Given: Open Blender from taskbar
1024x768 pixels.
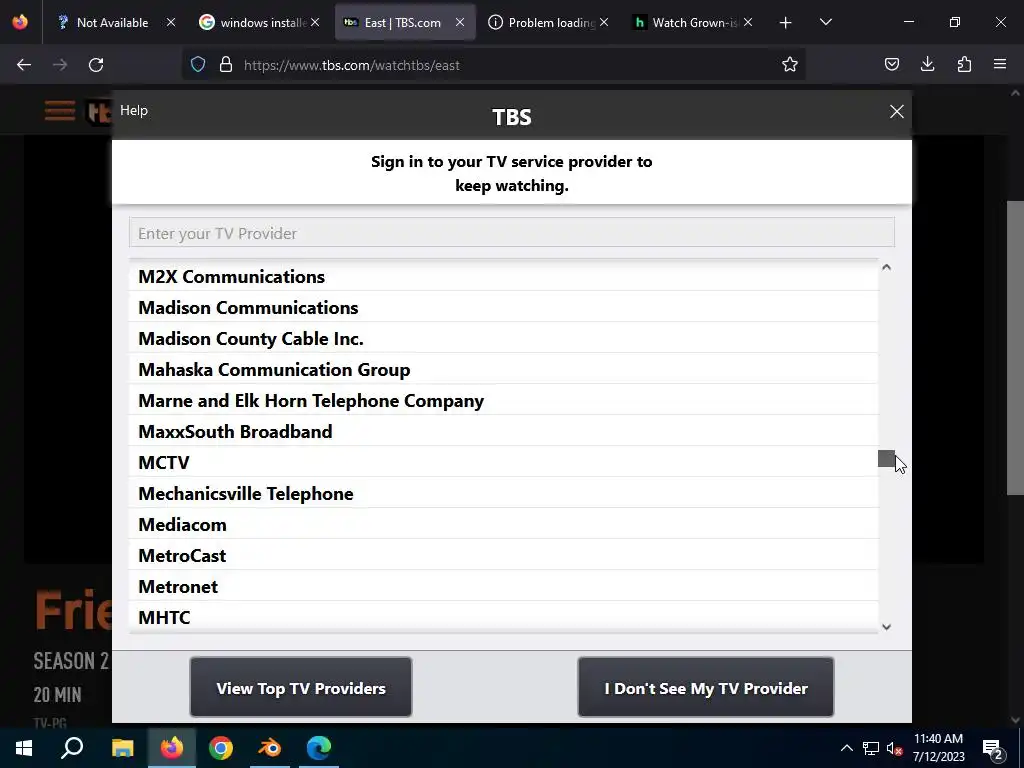Looking at the screenshot, I should 270,748.
